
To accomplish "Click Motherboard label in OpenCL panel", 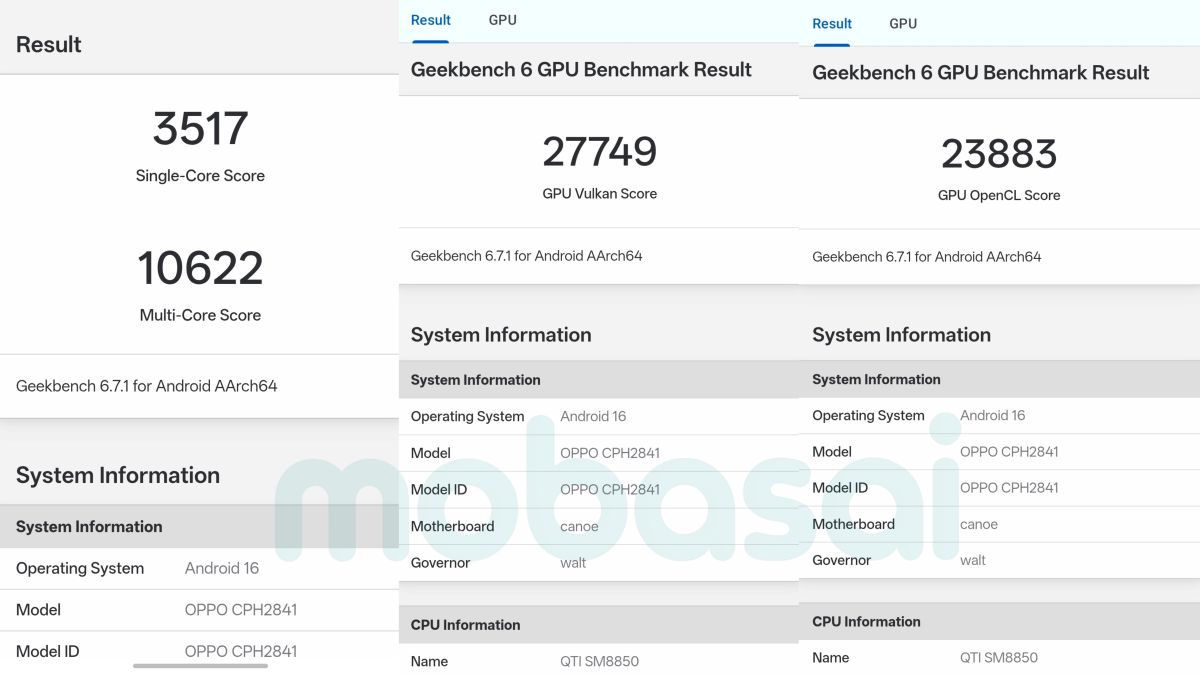I will 853,524.
